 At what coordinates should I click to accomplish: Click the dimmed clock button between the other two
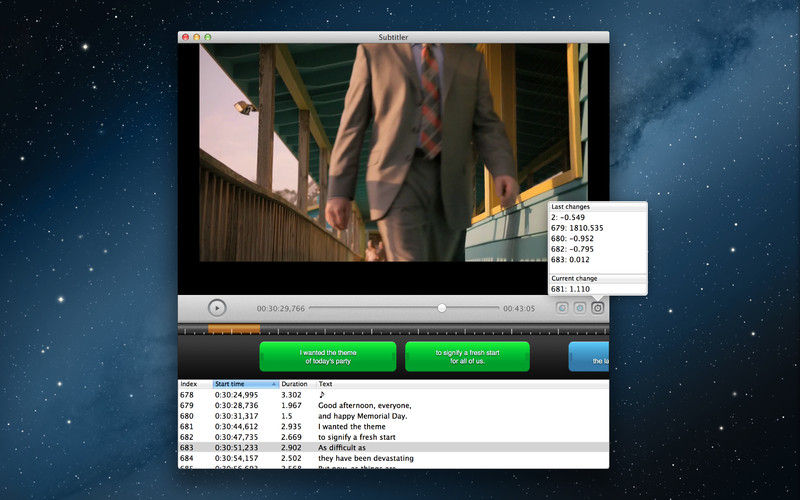point(580,308)
